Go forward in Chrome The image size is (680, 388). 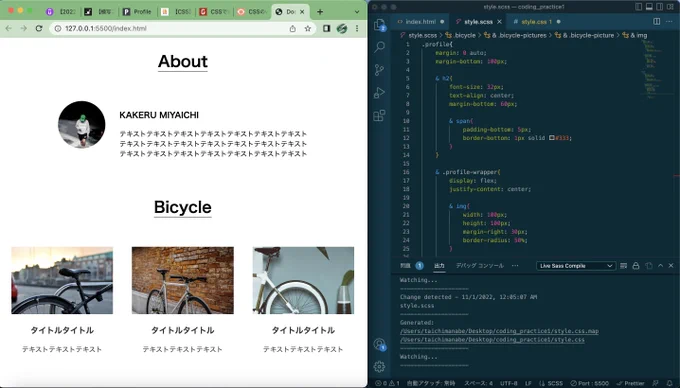click(23, 28)
